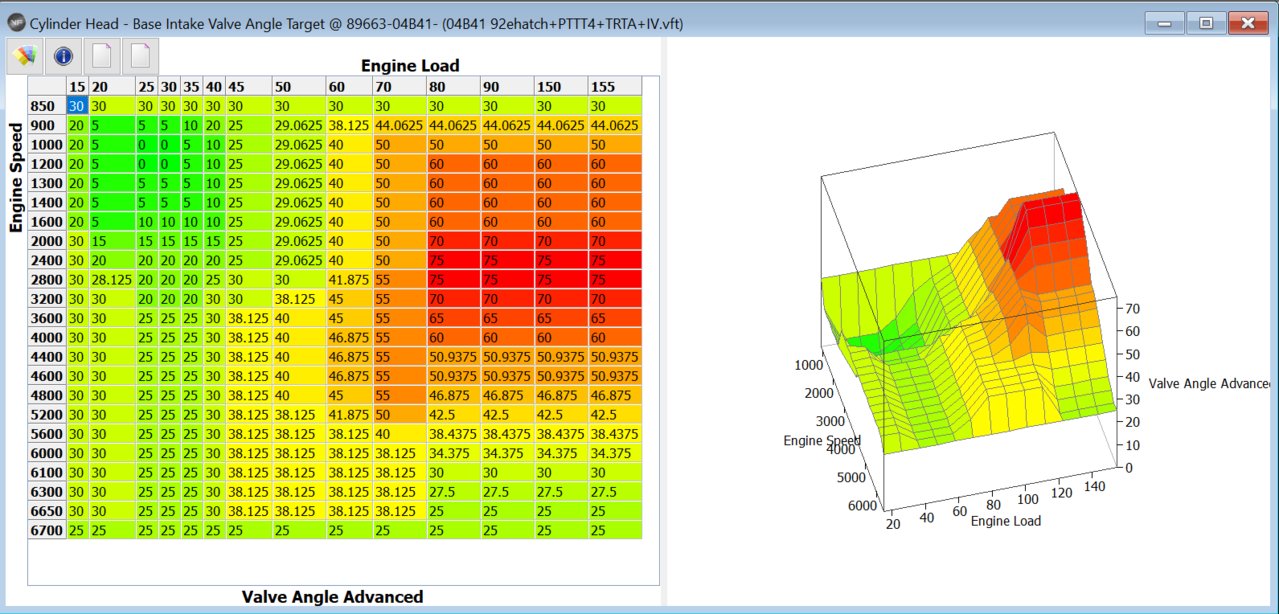
Task: Click the 28.125 cell in row 2800
Action: (x=112, y=279)
